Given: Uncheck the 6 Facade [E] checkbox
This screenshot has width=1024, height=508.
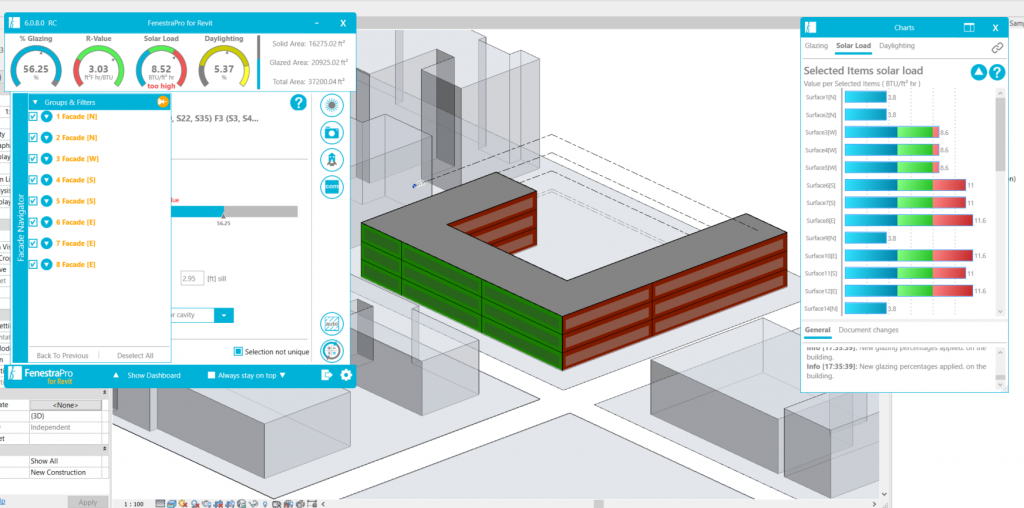Looking at the screenshot, I should [33, 222].
